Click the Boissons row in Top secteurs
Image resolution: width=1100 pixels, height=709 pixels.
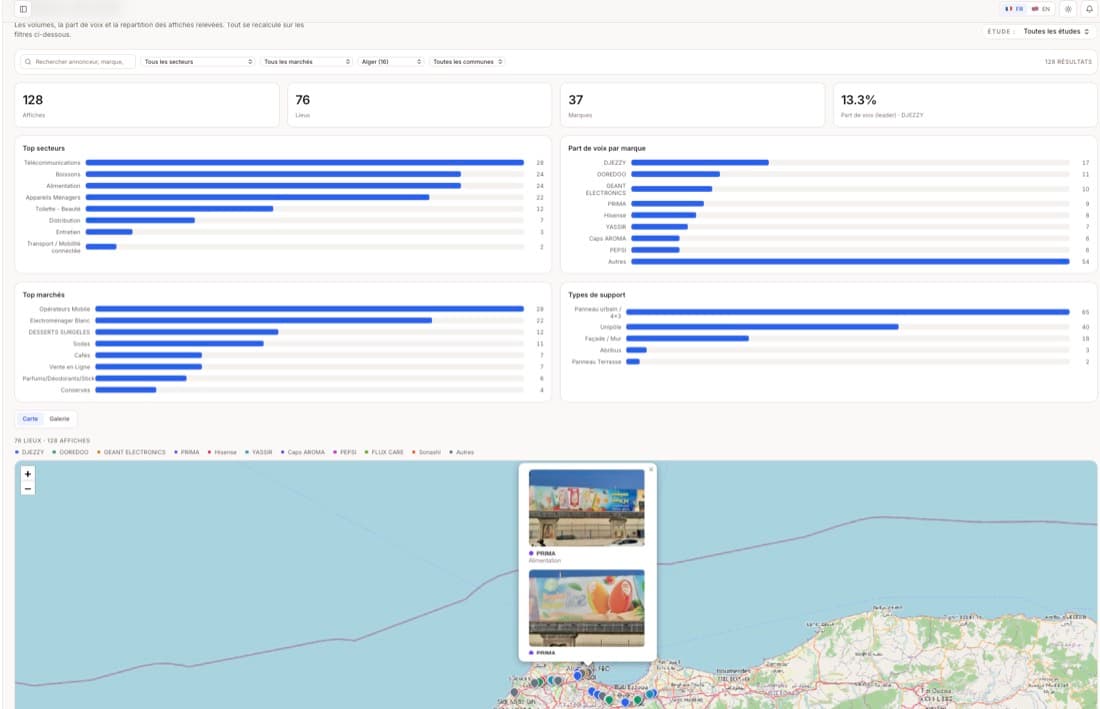click(x=283, y=174)
